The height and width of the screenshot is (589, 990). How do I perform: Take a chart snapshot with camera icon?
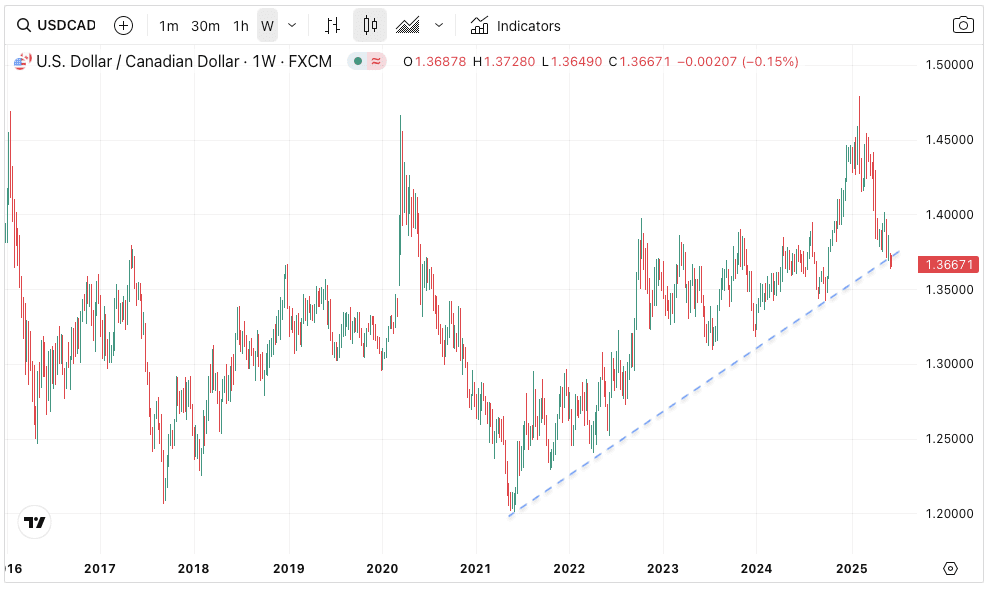(x=962, y=26)
